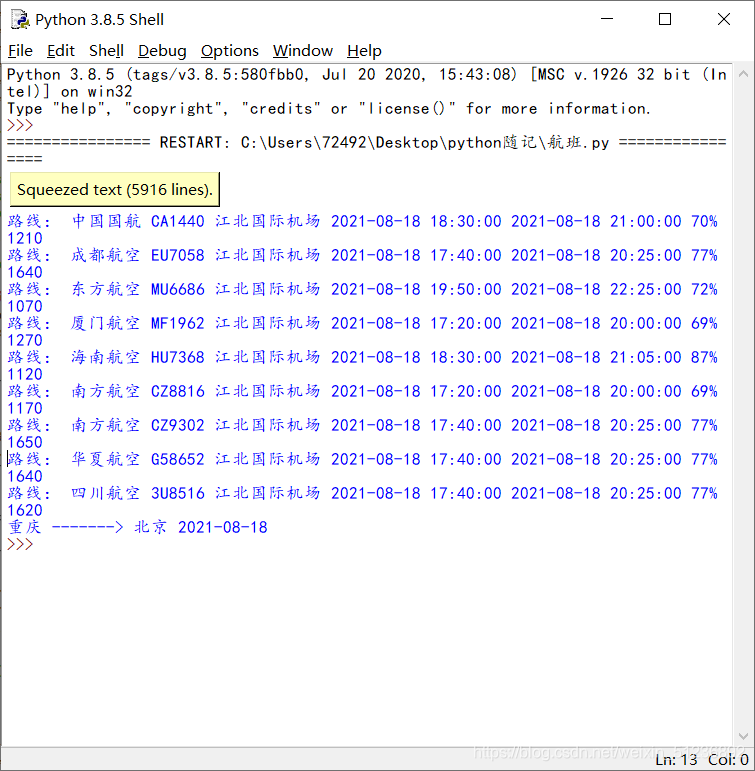Click the Python IDLE icon in title bar
The image size is (755, 771).
(20, 19)
